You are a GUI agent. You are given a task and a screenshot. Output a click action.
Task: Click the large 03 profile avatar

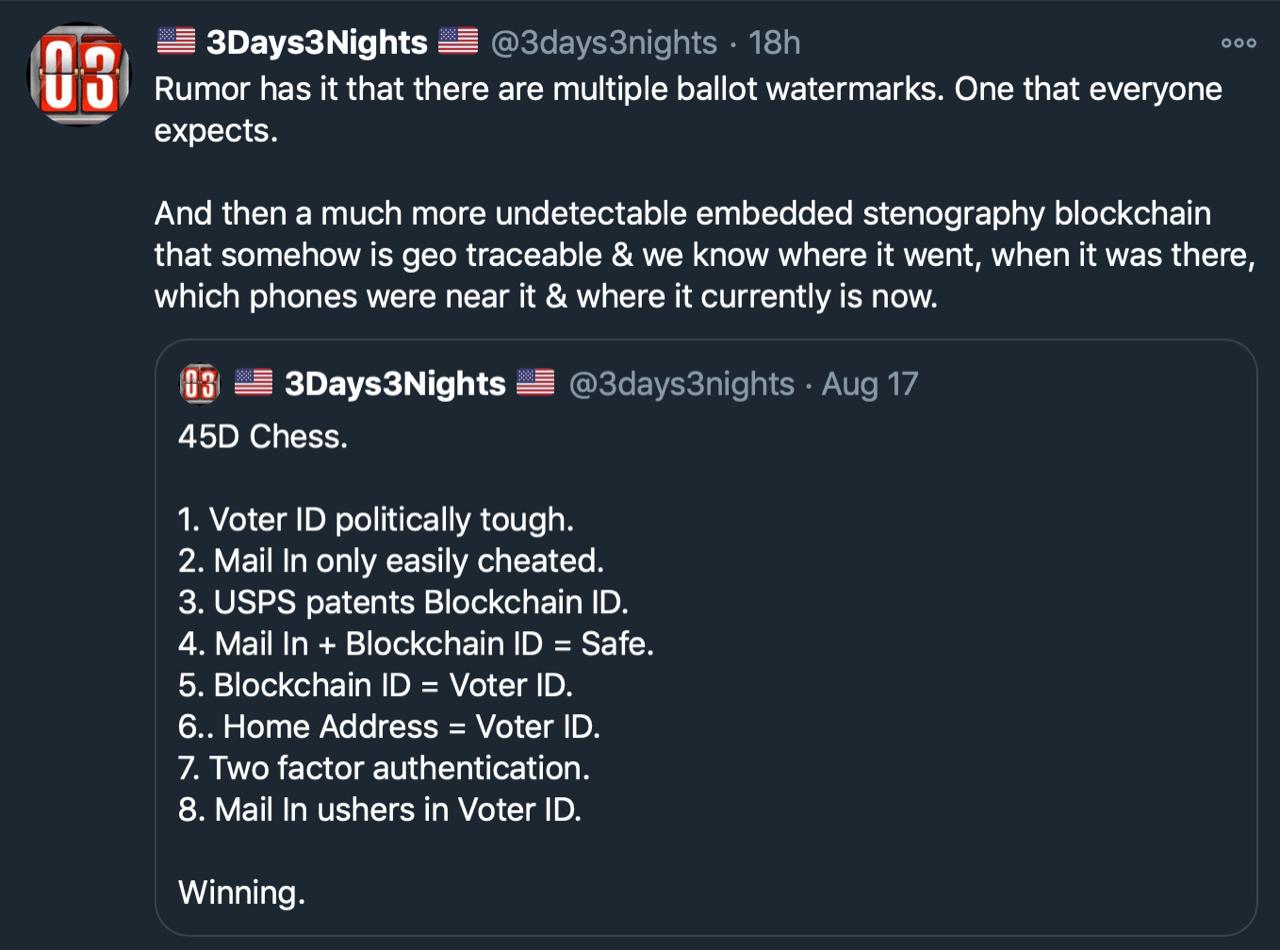77,75
